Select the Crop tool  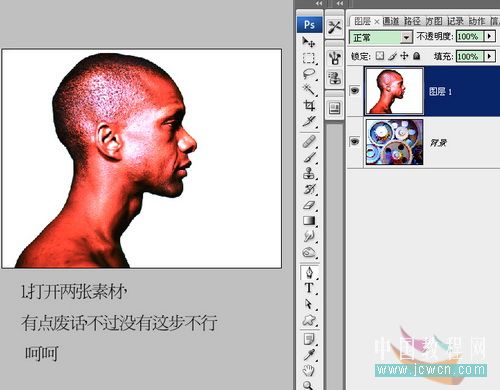tap(309, 106)
